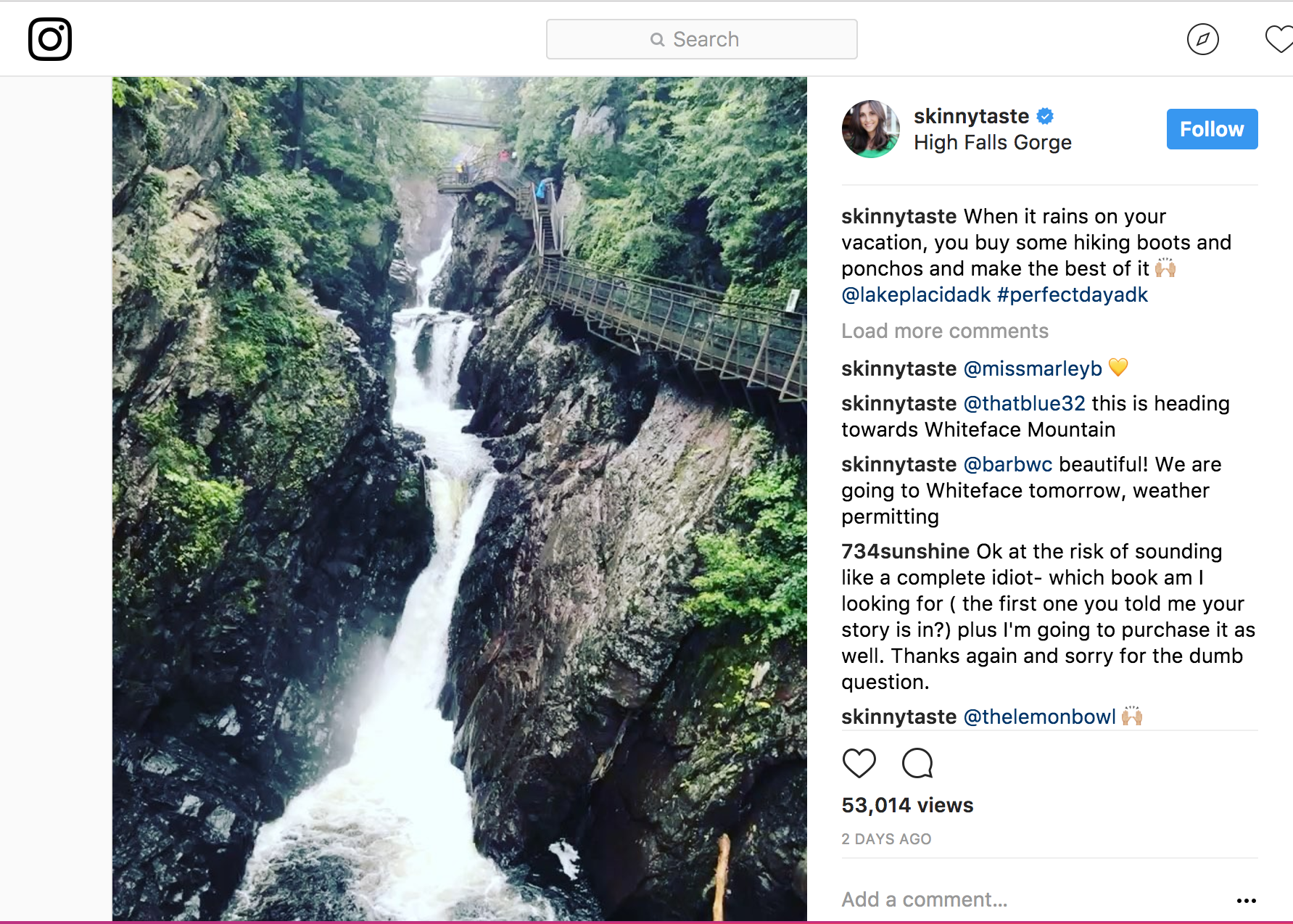The height and width of the screenshot is (924, 1293).
Task: Click the search magnifier icon
Action: tap(658, 39)
